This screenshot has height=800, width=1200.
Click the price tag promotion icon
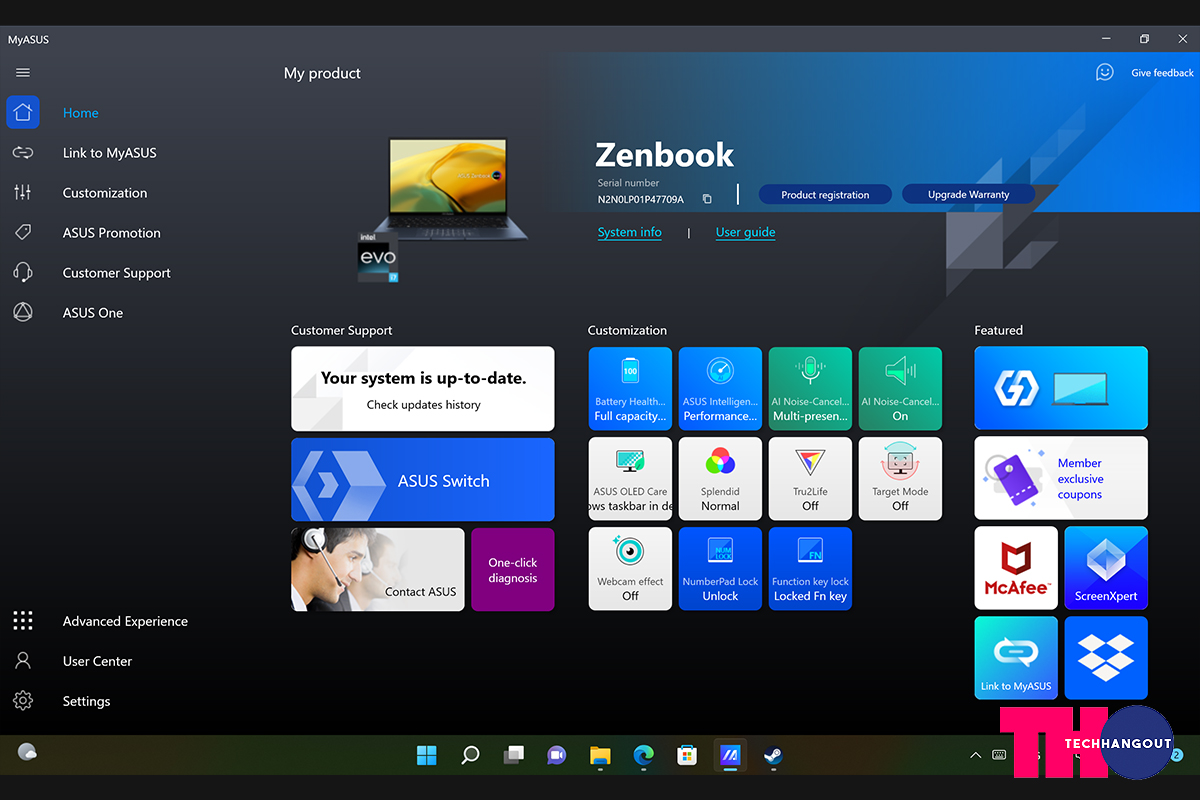(23, 233)
